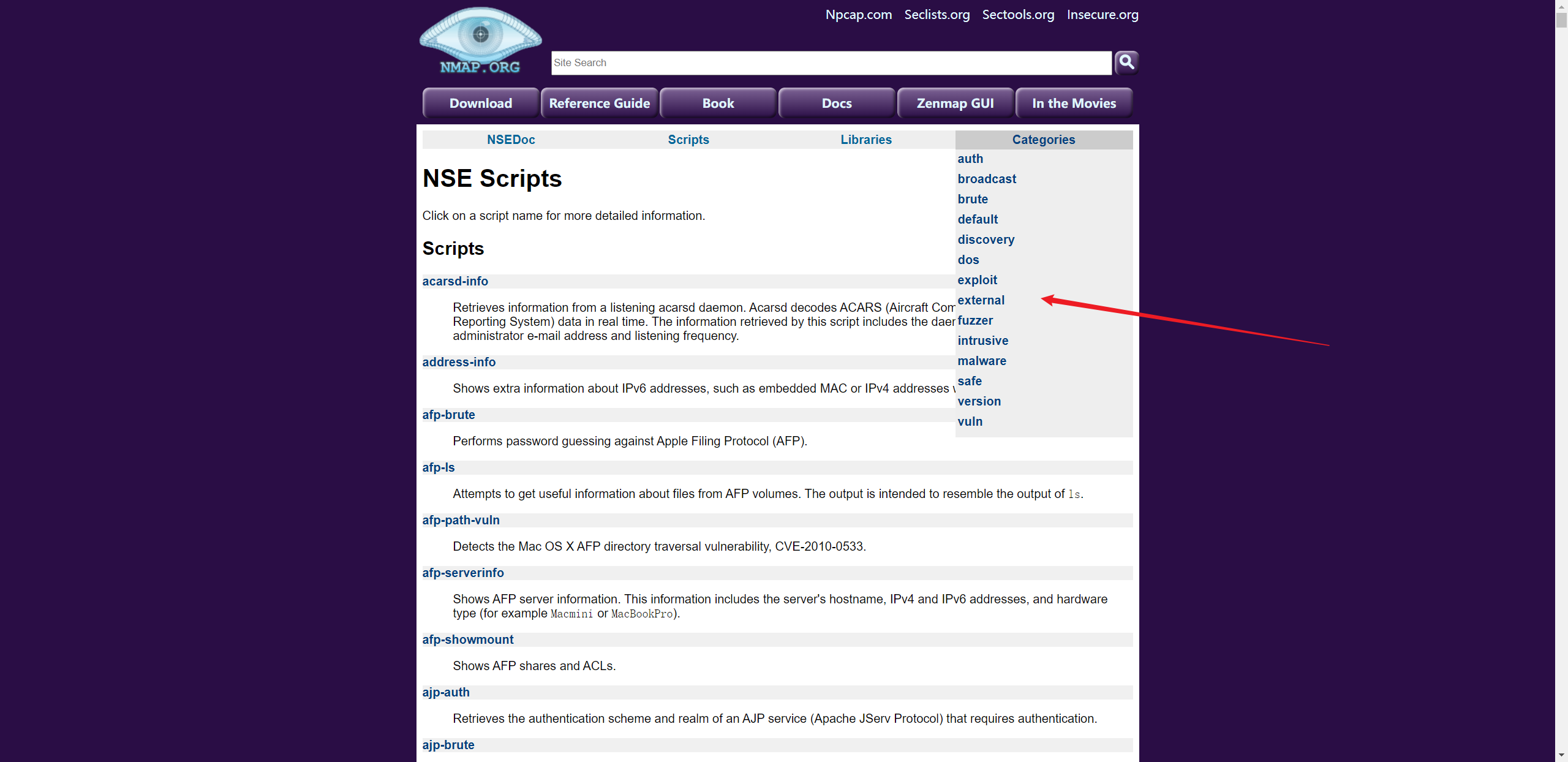1568x762 pixels.
Task: View the ajp-auth script page
Action: pos(446,692)
